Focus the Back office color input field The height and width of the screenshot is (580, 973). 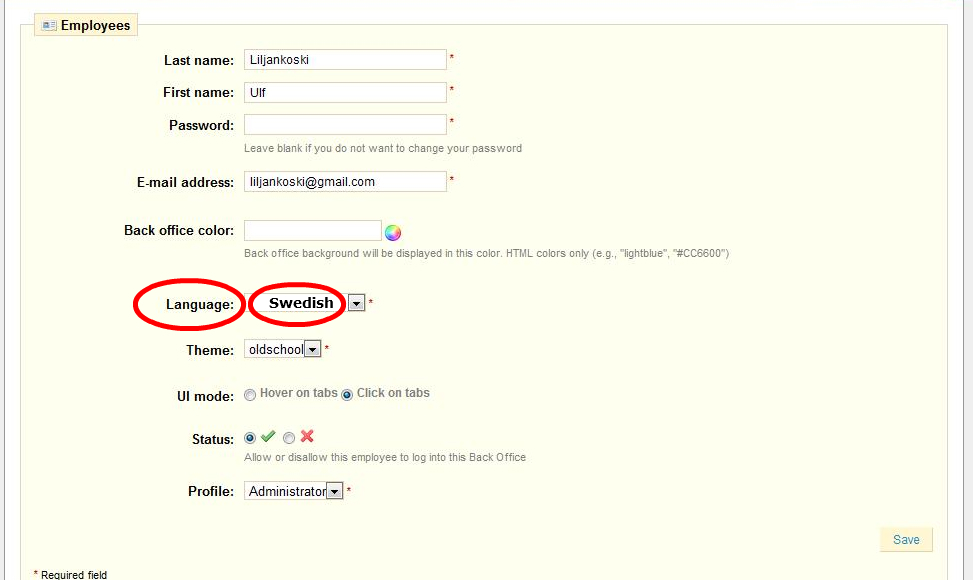[313, 230]
